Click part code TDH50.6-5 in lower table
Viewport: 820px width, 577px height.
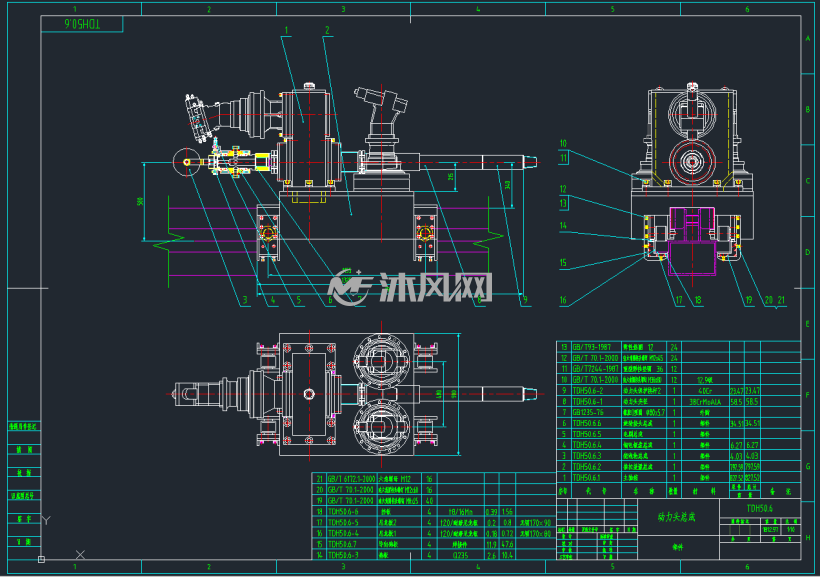tap(343, 523)
